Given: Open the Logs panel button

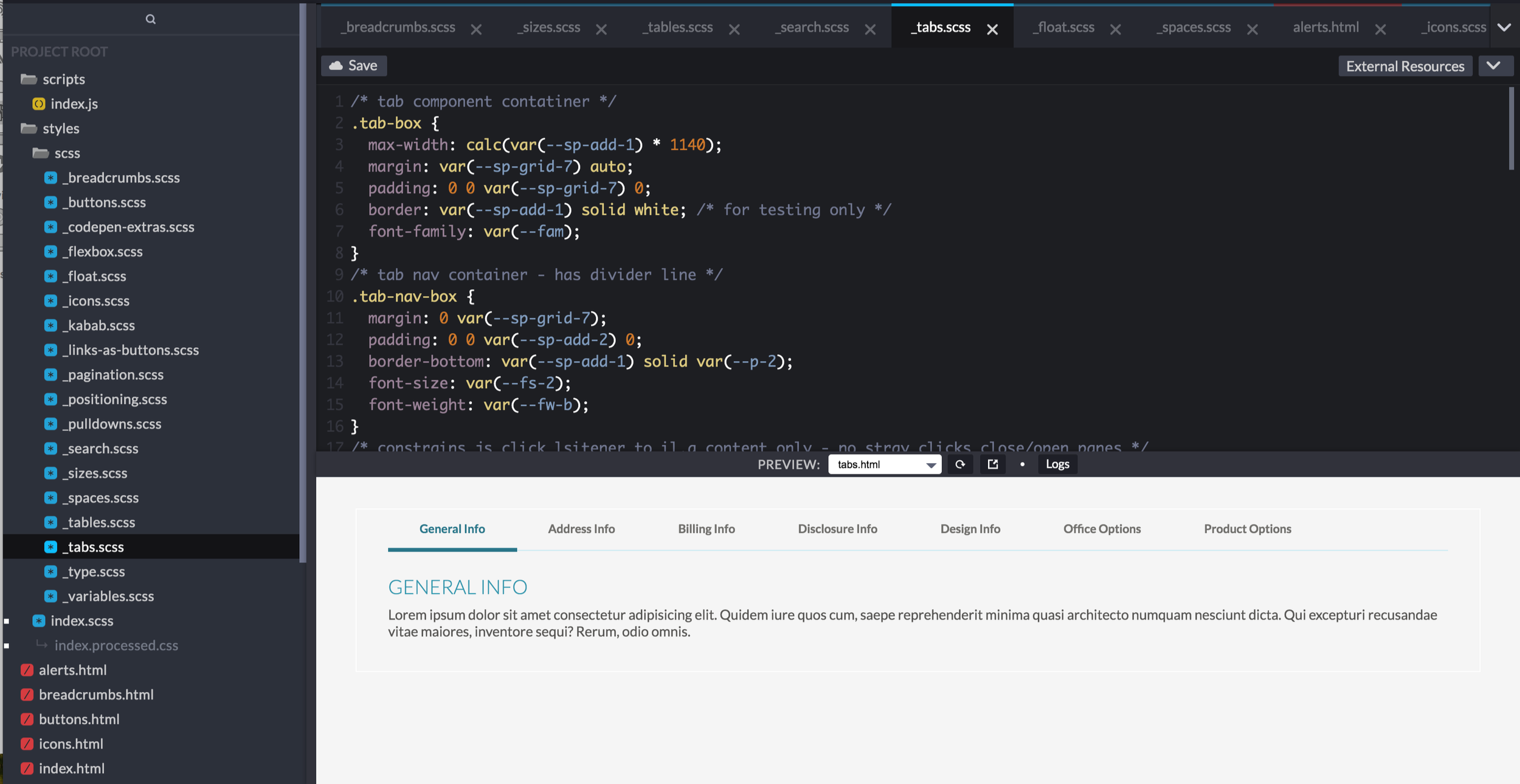Looking at the screenshot, I should coord(1057,464).
